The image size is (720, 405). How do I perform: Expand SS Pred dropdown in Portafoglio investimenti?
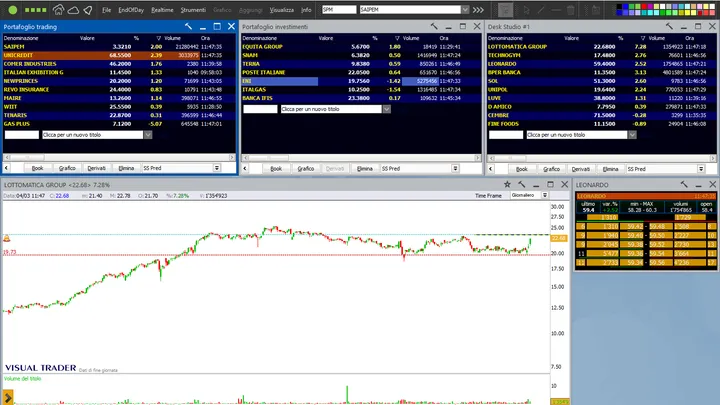[455, 169]
